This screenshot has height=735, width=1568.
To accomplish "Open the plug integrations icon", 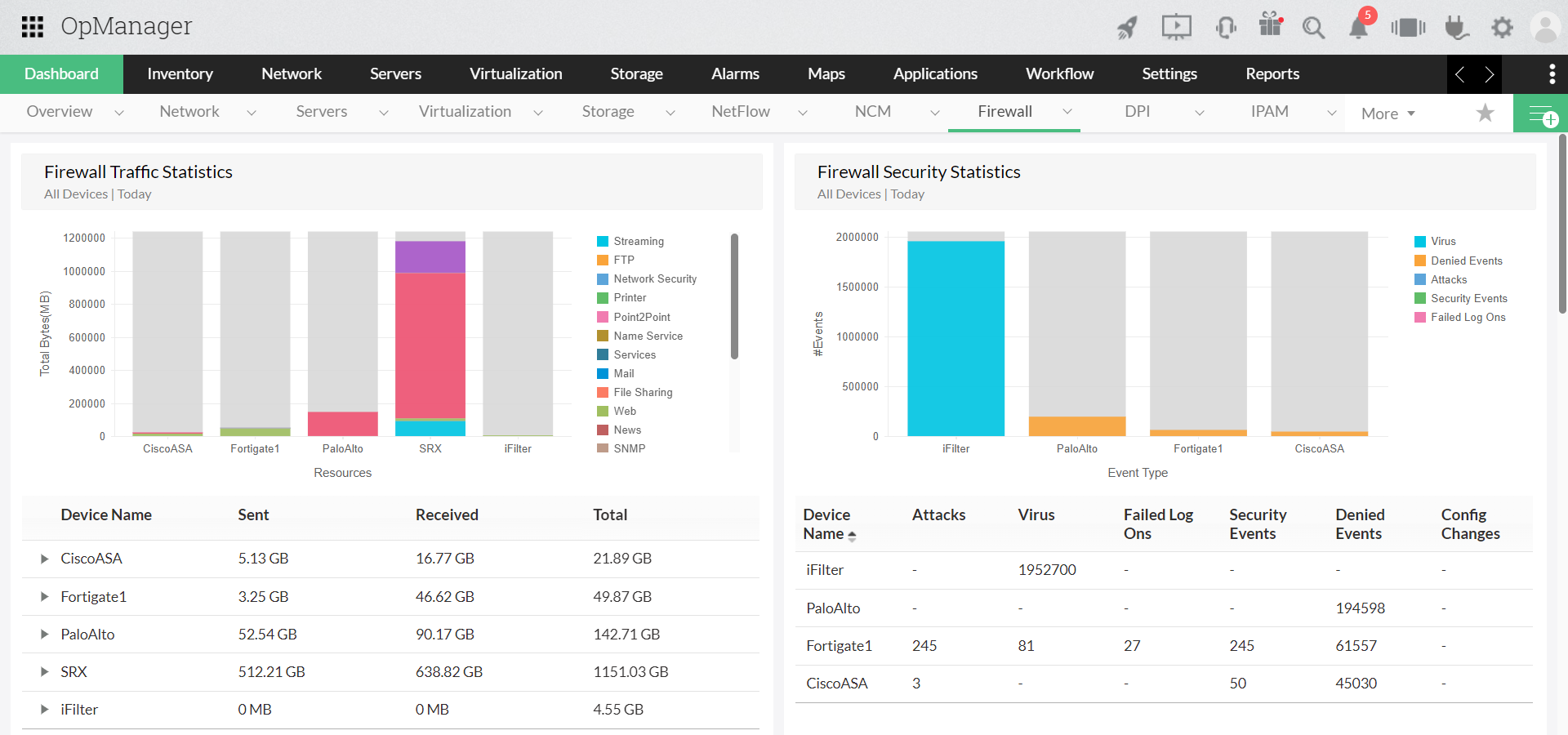I will [x=1456, y=28].
